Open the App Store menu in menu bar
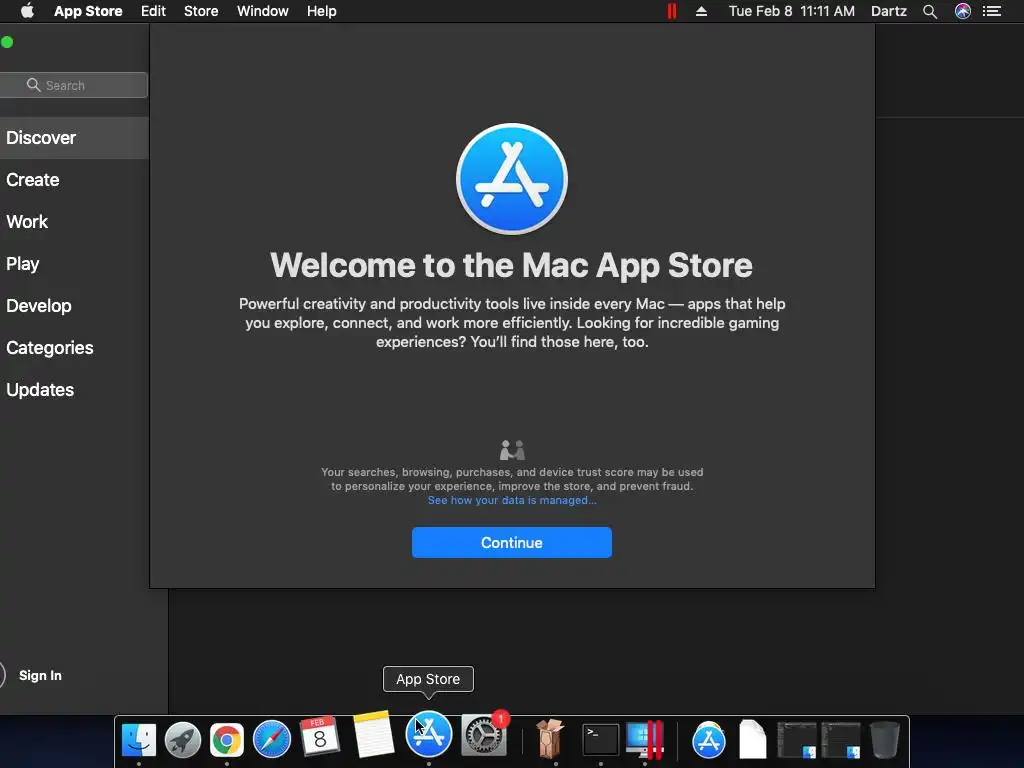1024x768 pixels. [88, 11]
